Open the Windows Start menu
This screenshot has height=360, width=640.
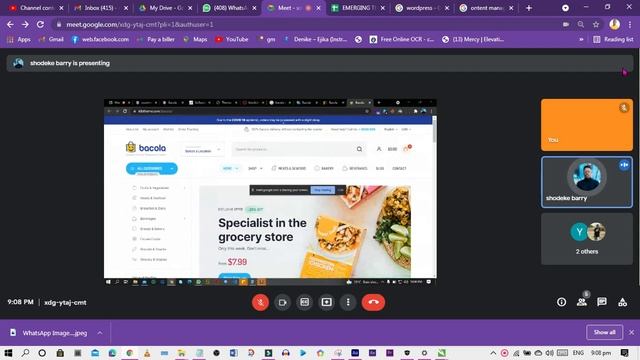[8, 353]
